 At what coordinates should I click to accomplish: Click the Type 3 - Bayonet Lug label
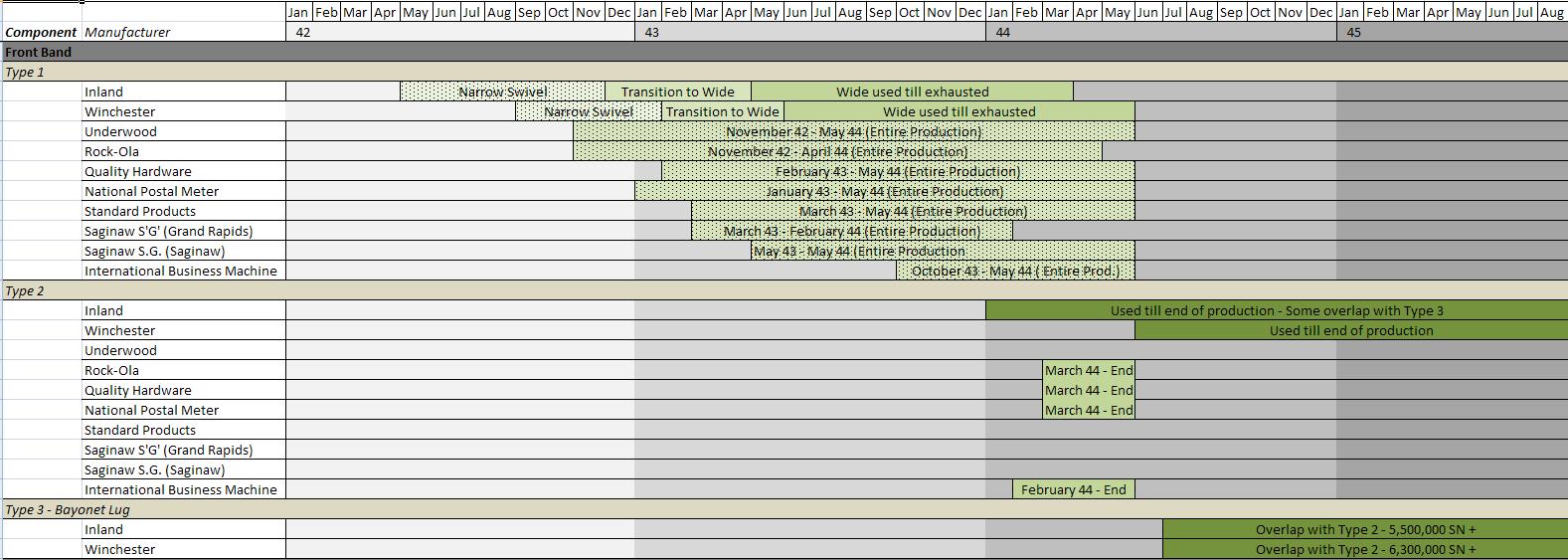68,509
